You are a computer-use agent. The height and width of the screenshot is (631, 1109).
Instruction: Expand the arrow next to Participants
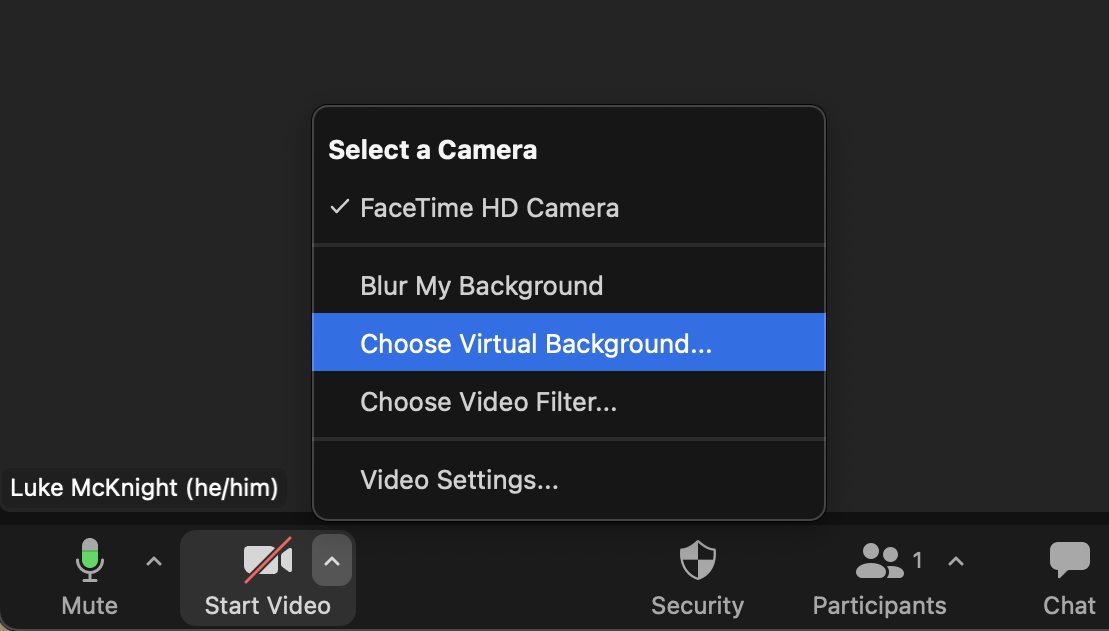coord(956,561)
